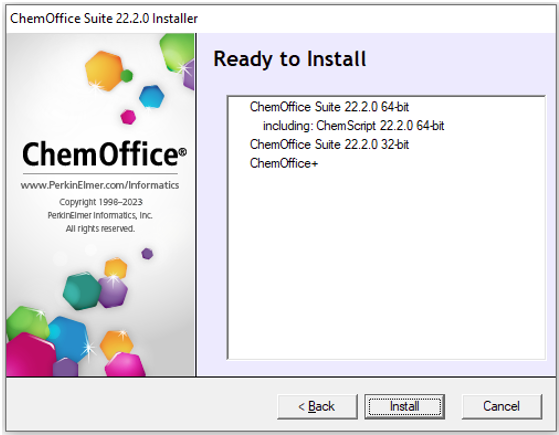The height and width of the screenshot is (435, 559).
Task: Click the copyright 1998–2023 text
Action: tap(101, 202)
